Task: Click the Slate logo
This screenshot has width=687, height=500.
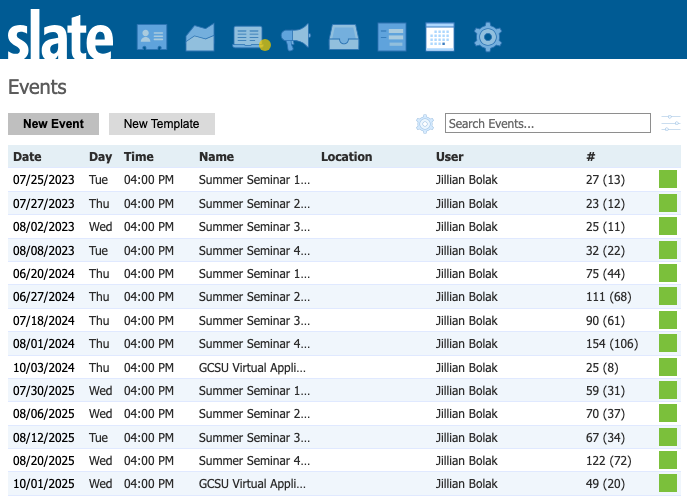Action: (x=60, y=35)
